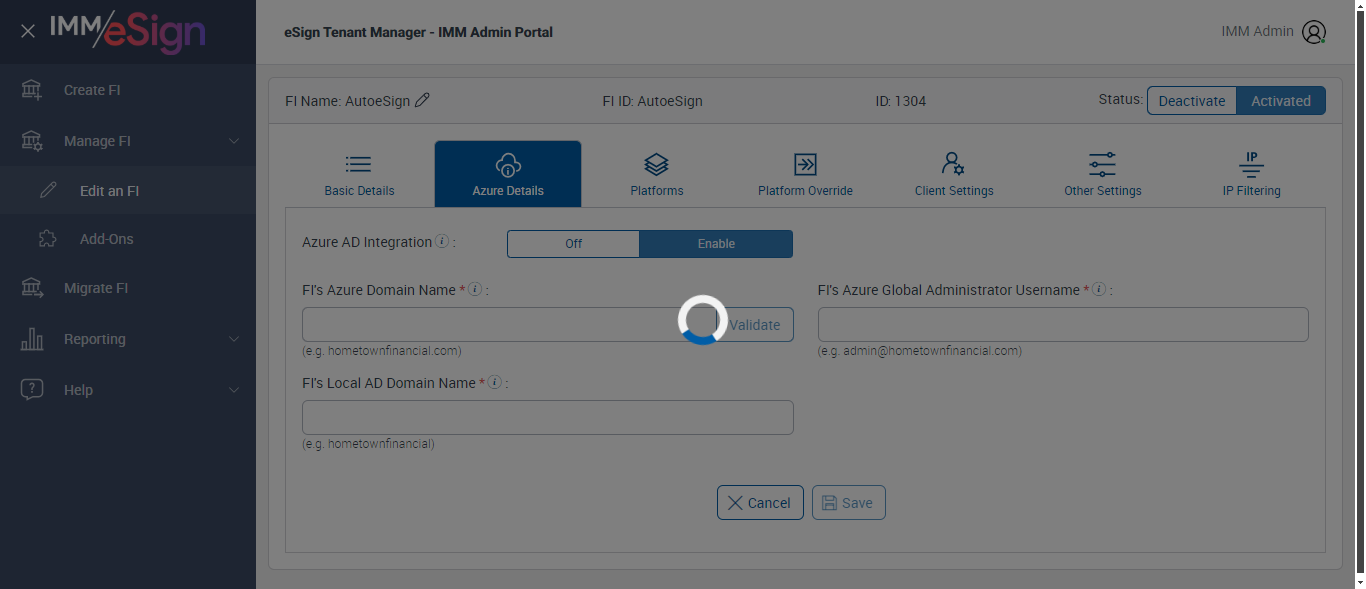Expand the Reporting menu chevron

click(234, 339)
